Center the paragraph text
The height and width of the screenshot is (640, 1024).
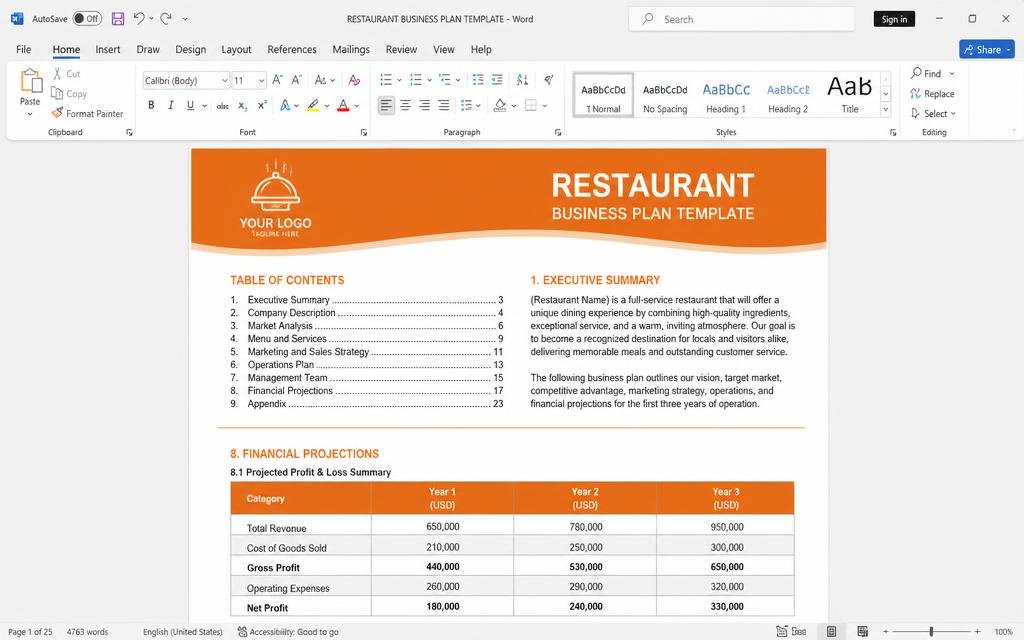[406, 105]
